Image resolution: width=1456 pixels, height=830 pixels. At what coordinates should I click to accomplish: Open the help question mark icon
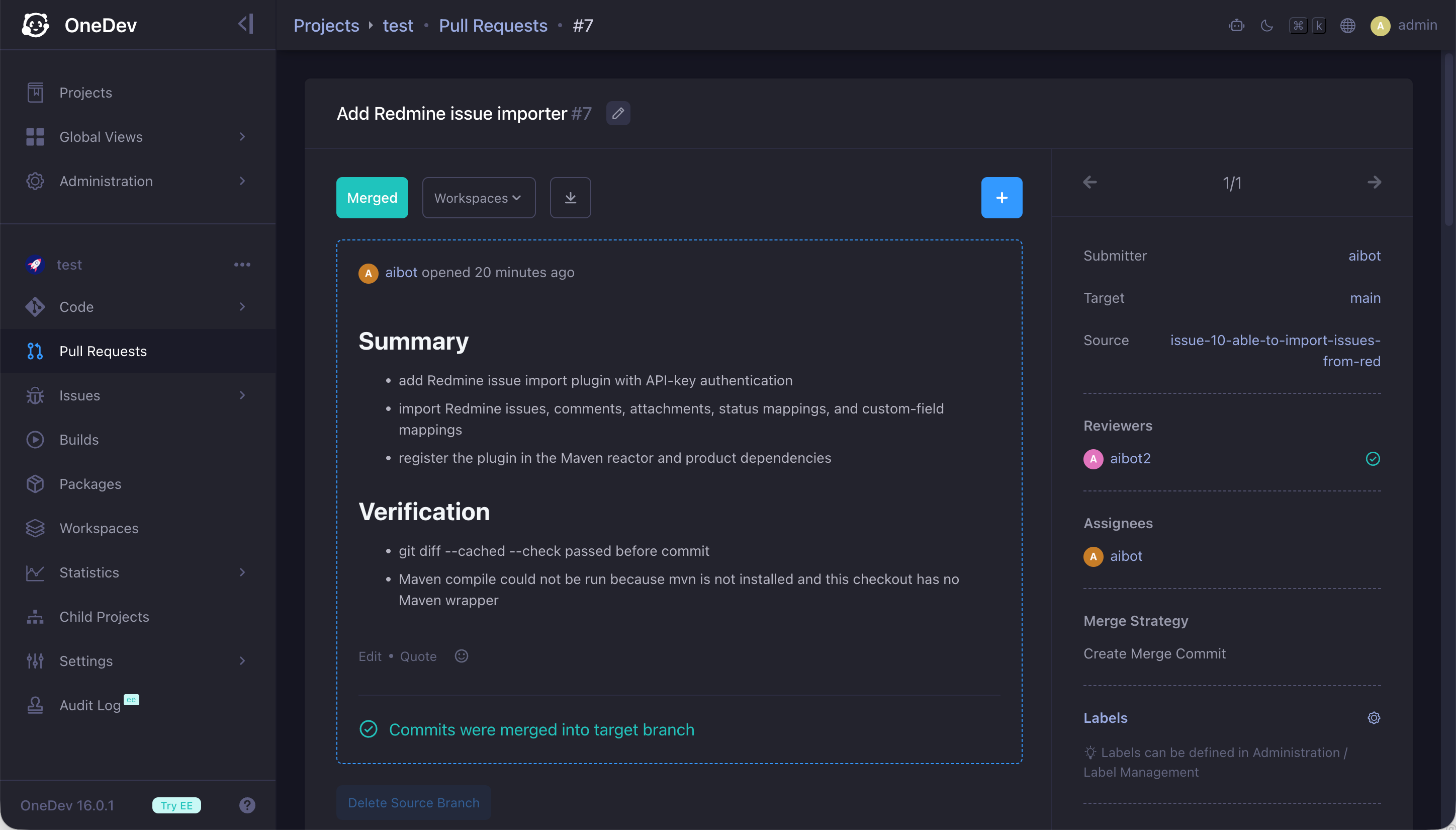click(x=247, y=805)
